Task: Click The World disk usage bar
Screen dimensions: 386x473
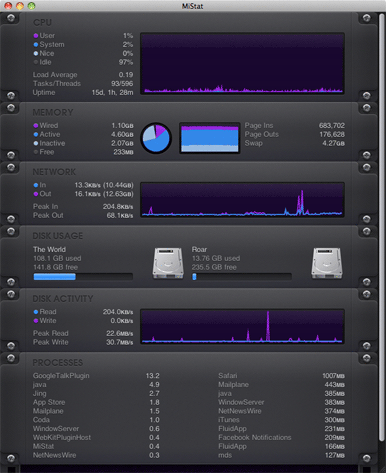Action: (83, 277)
